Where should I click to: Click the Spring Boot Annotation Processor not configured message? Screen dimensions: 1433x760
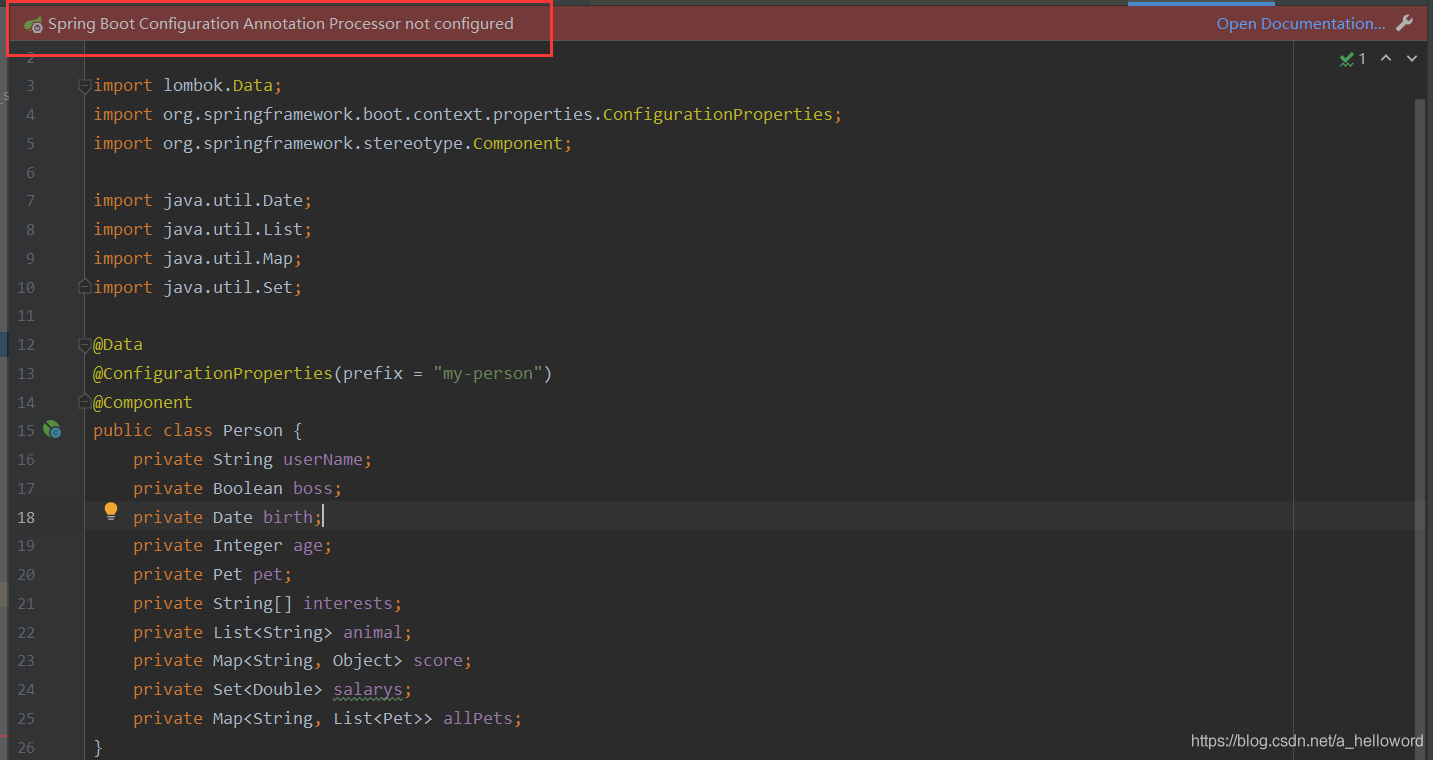(280, 24)
